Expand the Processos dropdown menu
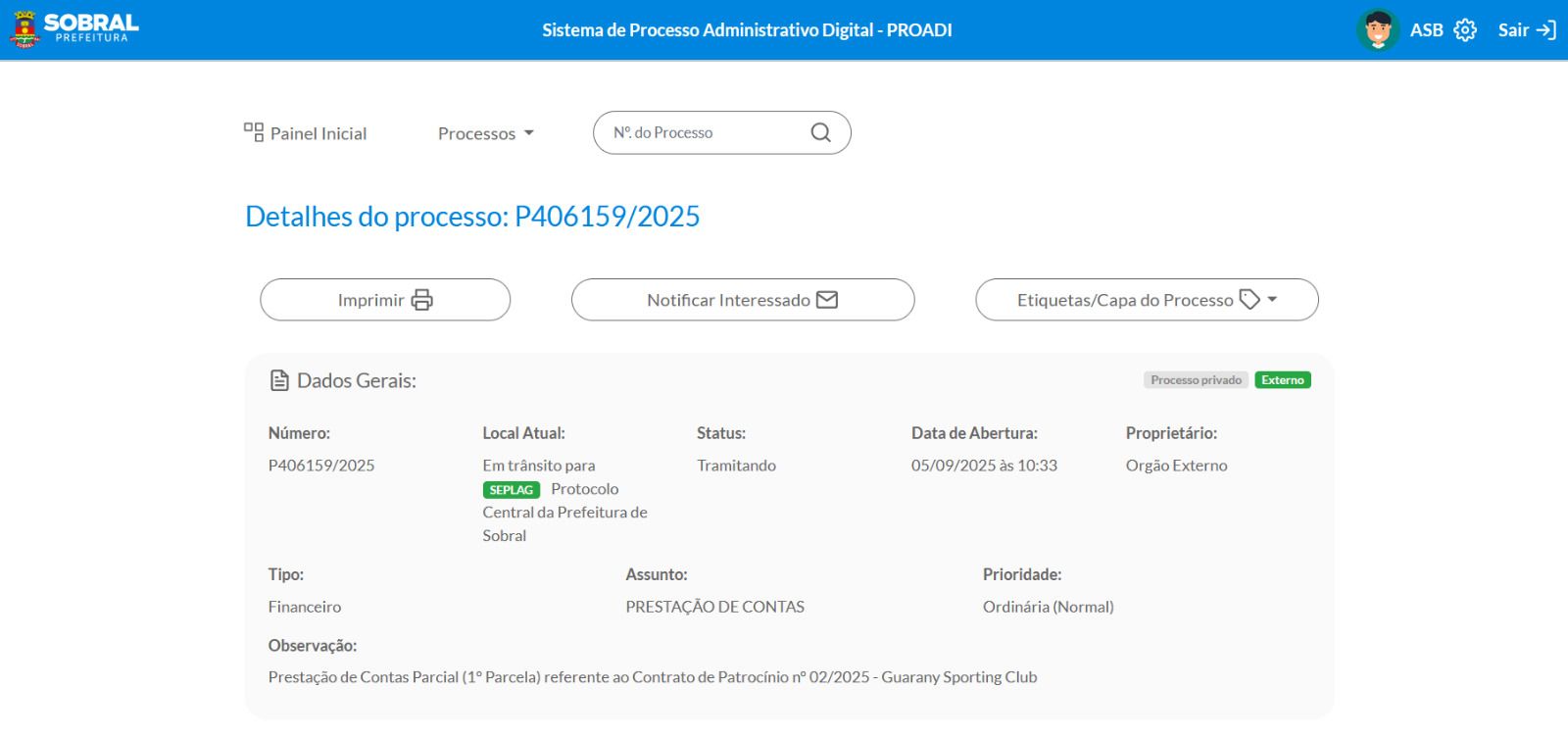 pyautogui.click(x=486, y=133)
